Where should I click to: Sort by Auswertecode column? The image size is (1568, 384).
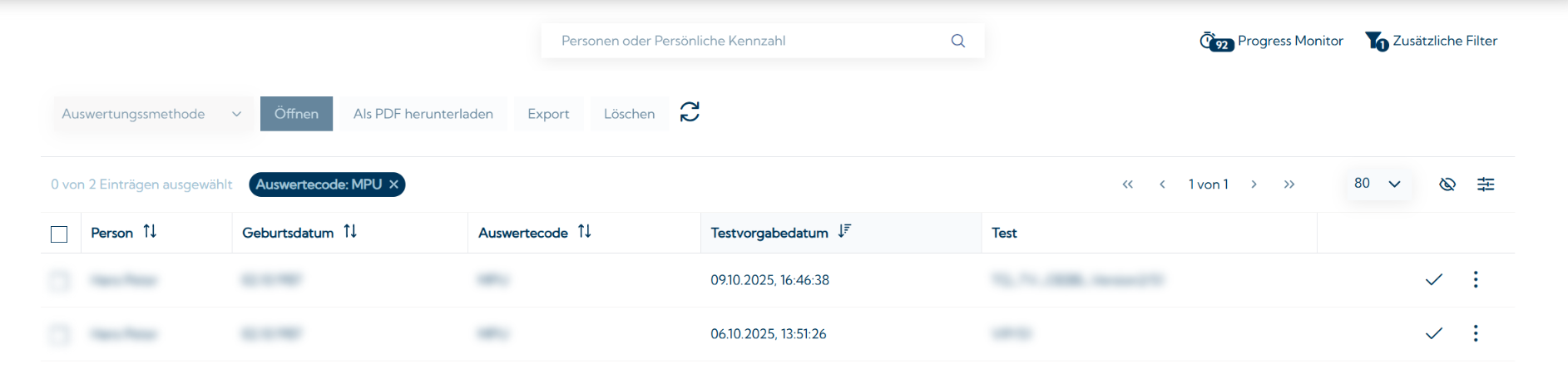[x=585, y=232]
